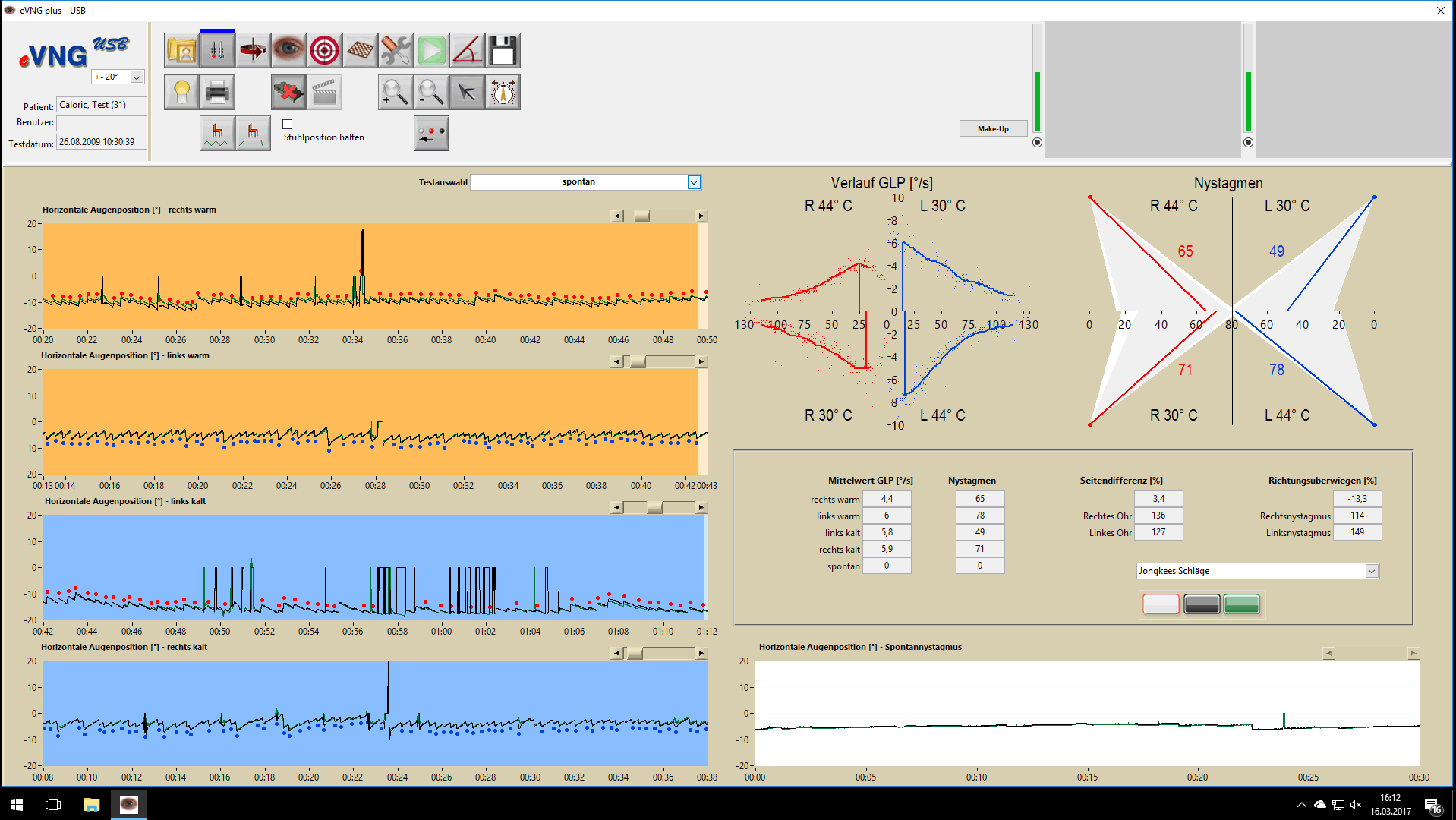Select the caloric thermometer test icon

coord(217,51)
